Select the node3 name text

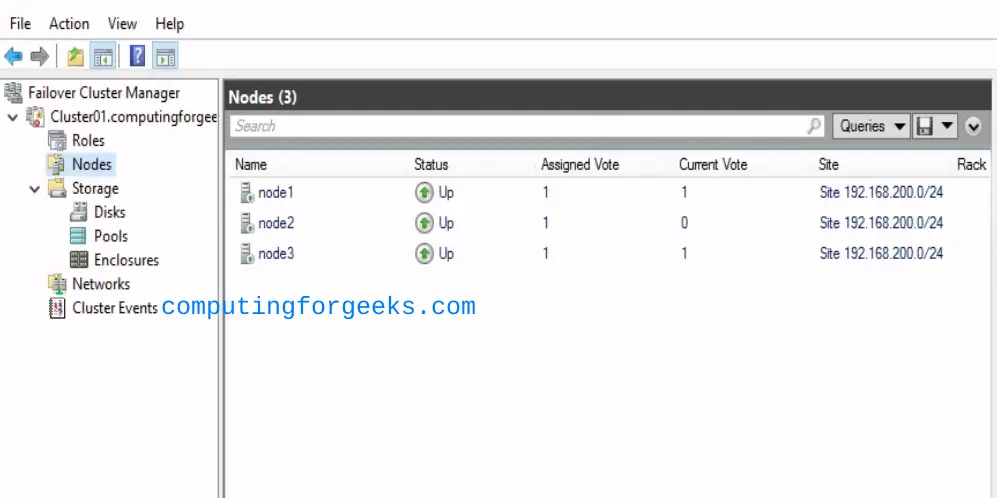(x=276, y=254)
